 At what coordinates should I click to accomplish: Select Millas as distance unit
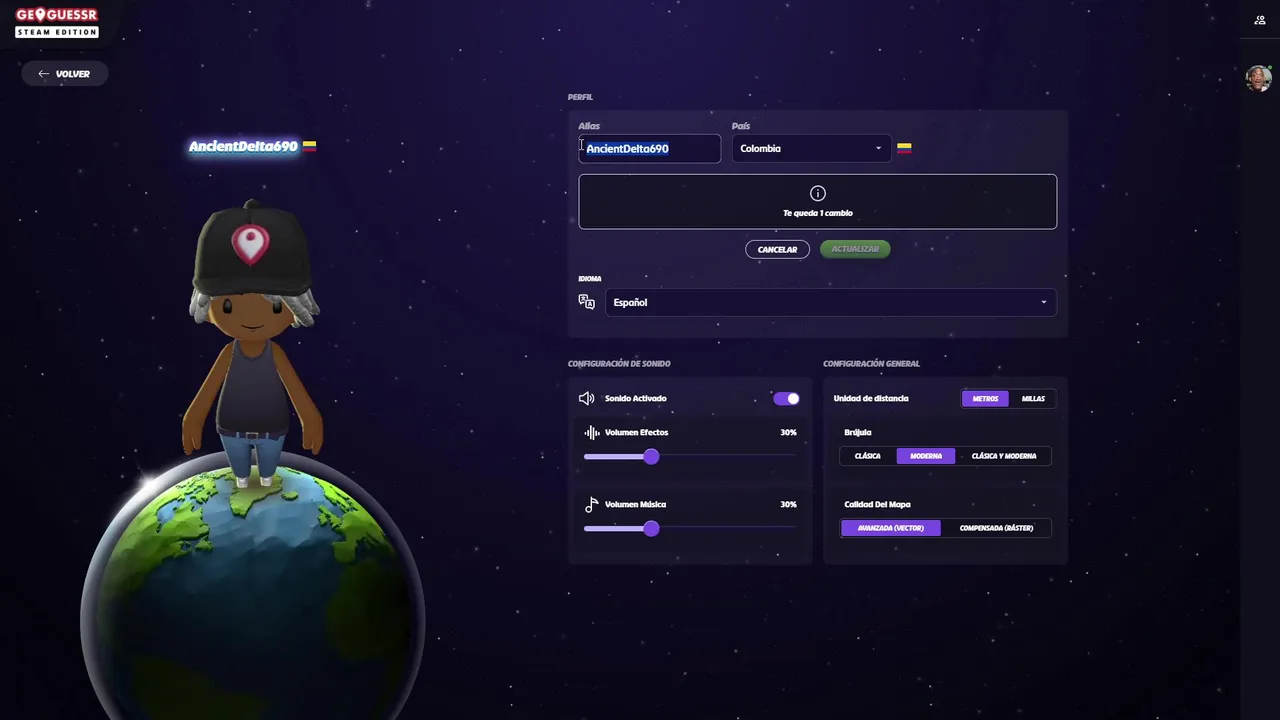point(1033,398)
